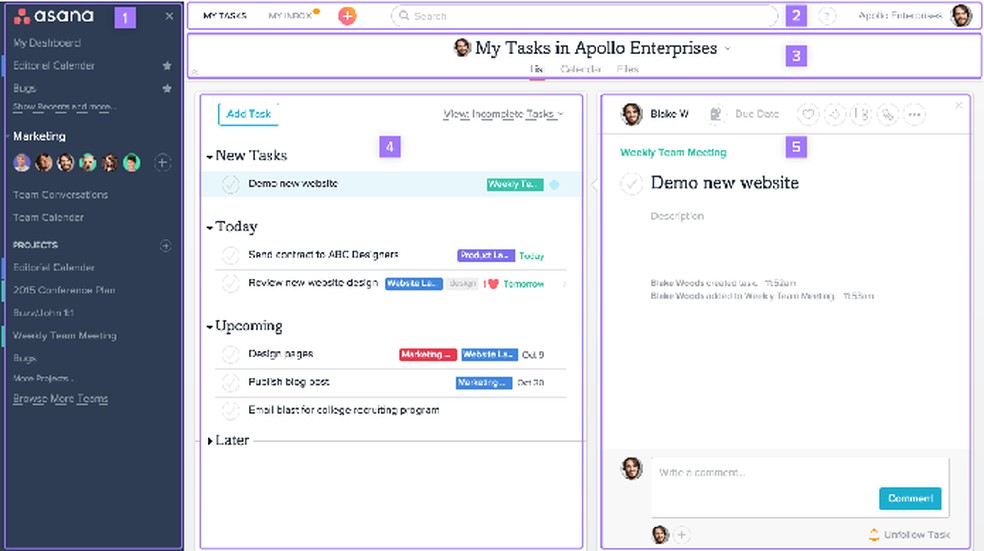The height and width of the screenshot is (551, 984).
Task: Click the purple Product La.. tag
Action: pos(486,255)
